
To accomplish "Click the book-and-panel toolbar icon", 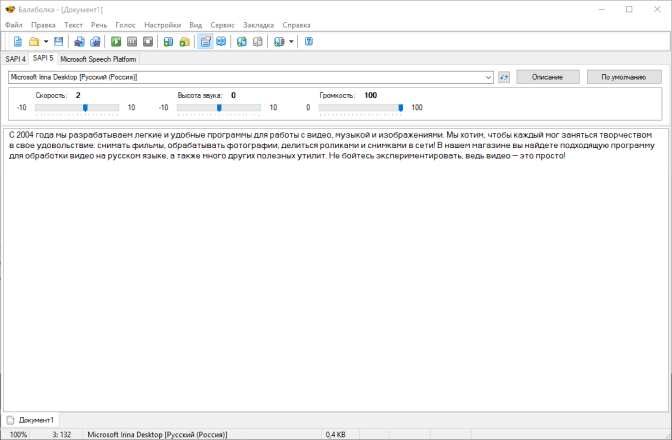I will (279, 42).
